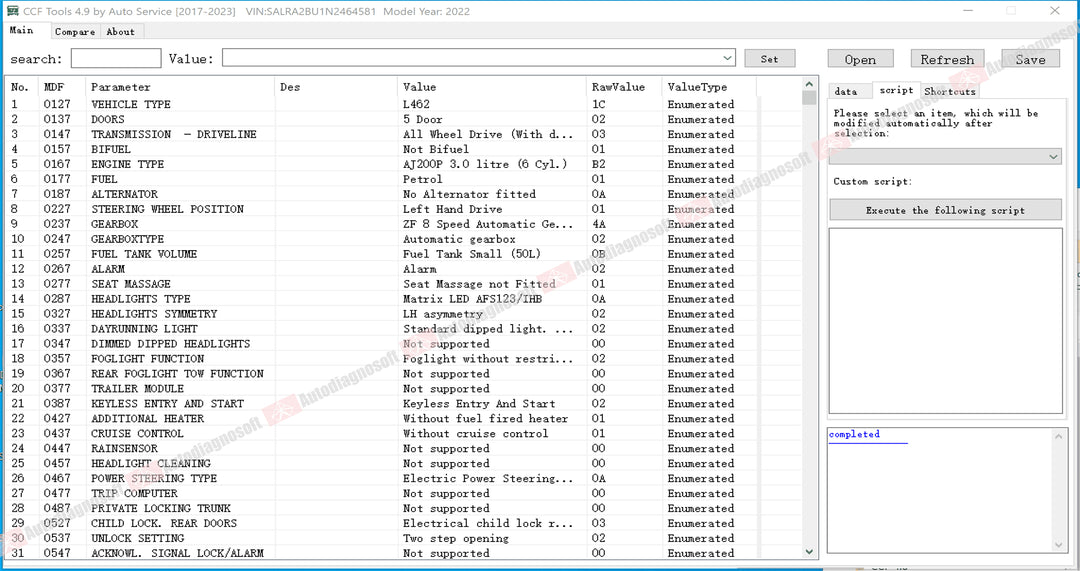Switch to the Main tab
The width and height of the screenshot is (1080, 571).
[22, 30]
